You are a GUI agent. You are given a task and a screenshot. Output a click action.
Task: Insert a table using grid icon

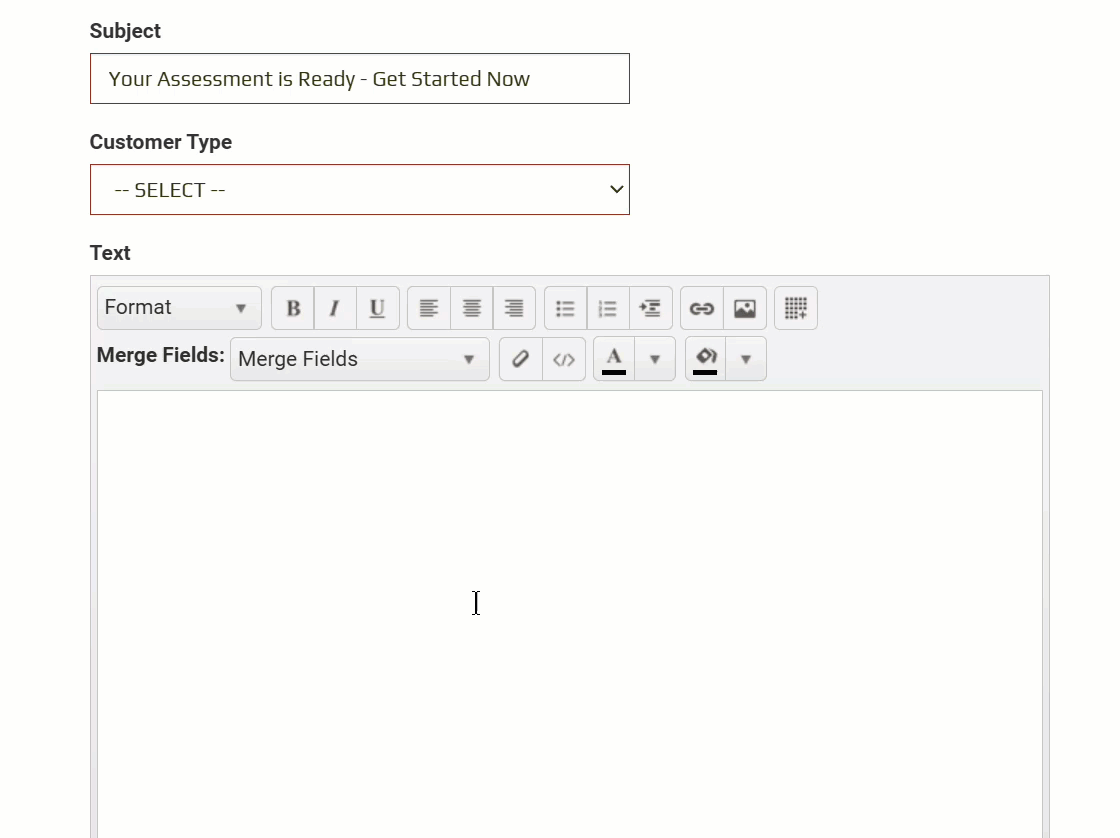tap(796, 308)
